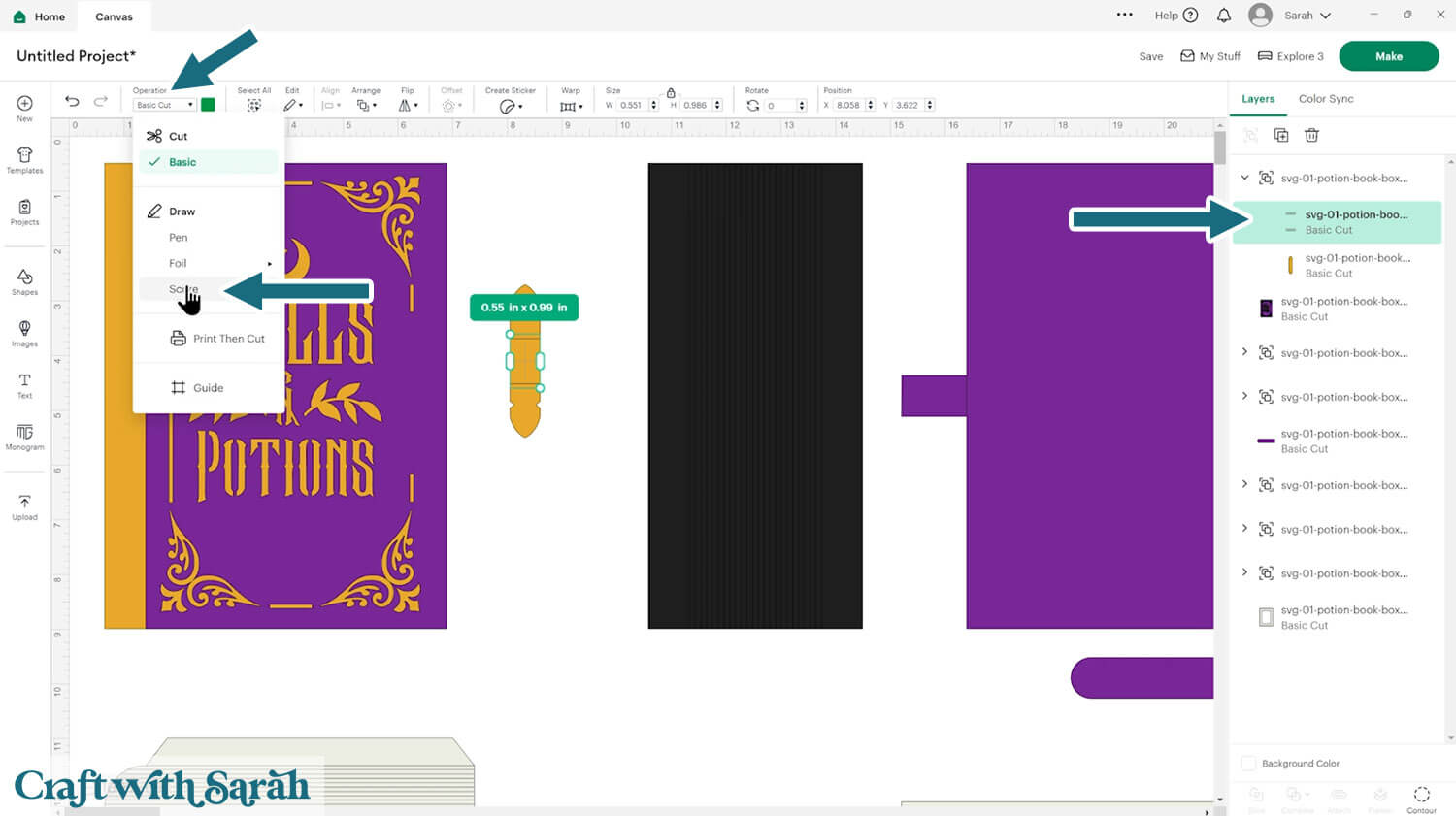Open the Monogram tool

pyautogui.click(x=24, y=437)
